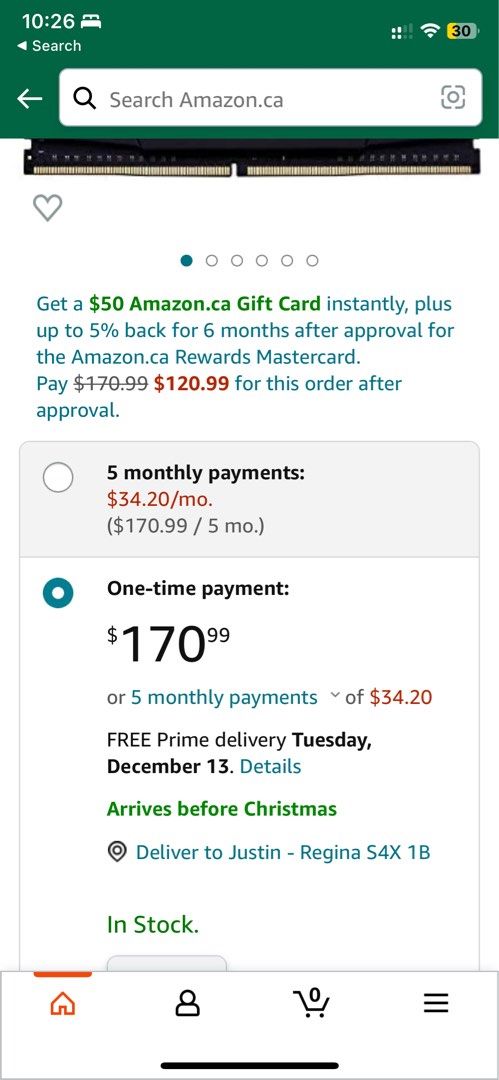Viewport: 499px width, 1080px height.
Task: Tap the back arrow beside search bar
Action: (x=30, y=99)
